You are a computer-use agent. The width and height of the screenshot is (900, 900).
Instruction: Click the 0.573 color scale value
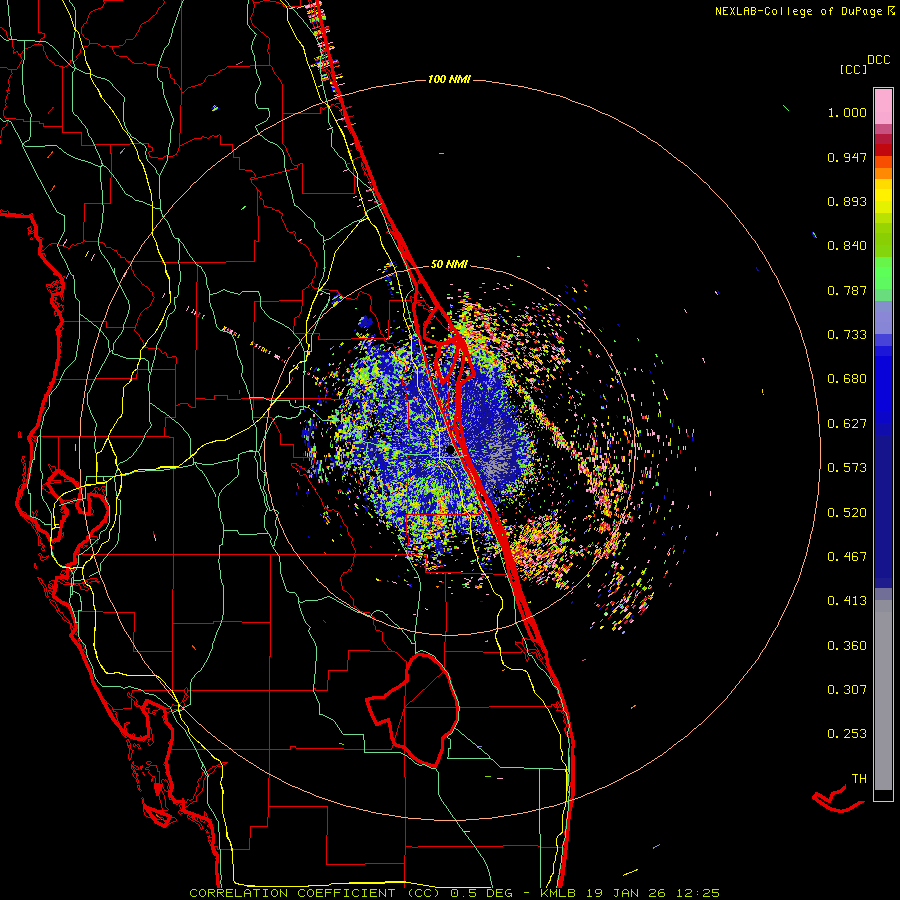[847, 468]
